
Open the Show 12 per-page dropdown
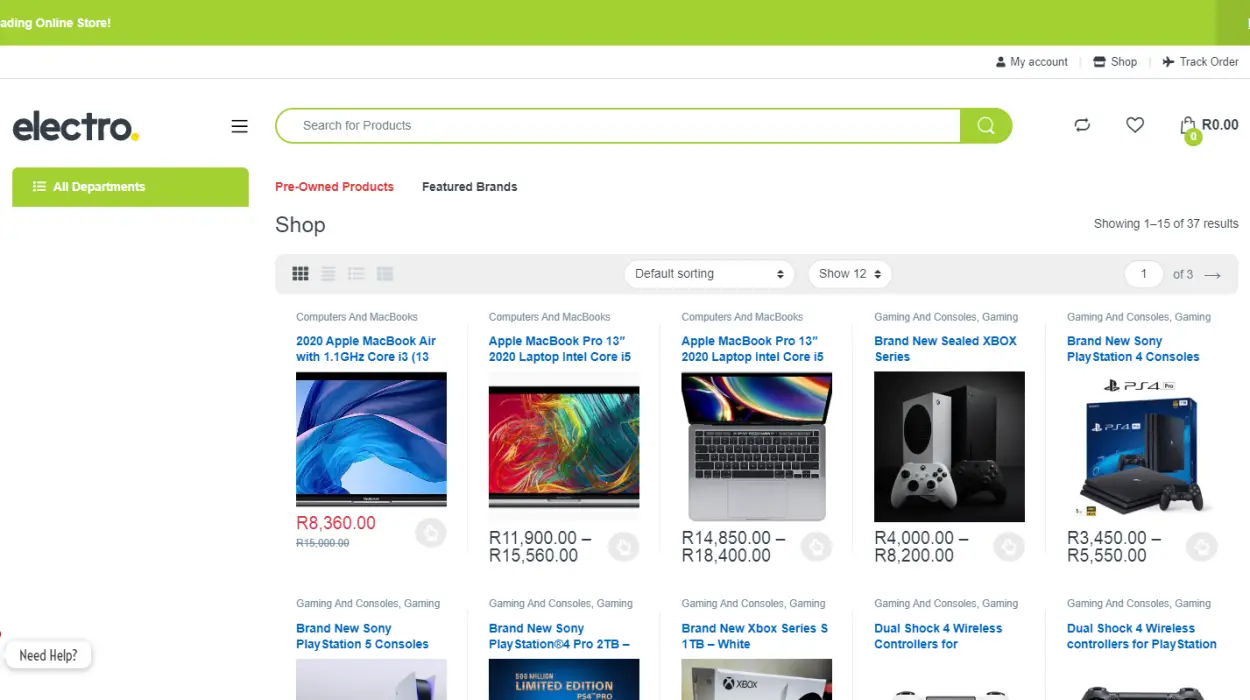[x=850, y=274]
